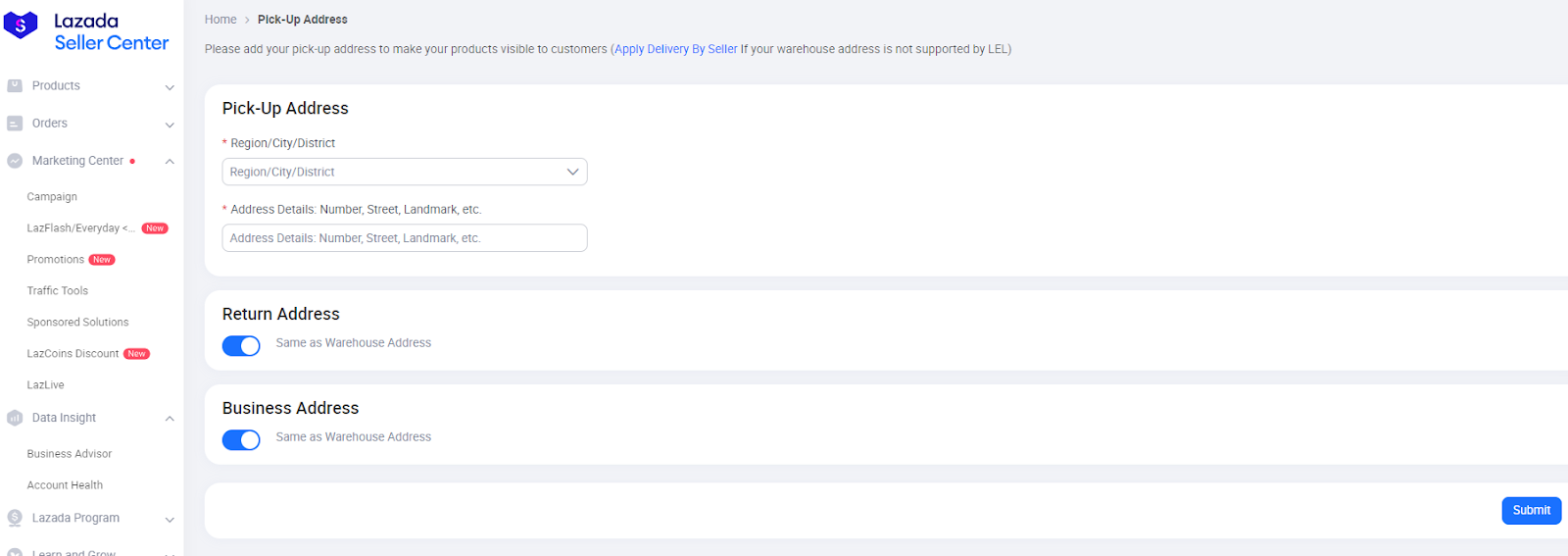The image size is (1568, 556).
Task: Open Account Health submenu item
Action: click(x=65, y=485)
